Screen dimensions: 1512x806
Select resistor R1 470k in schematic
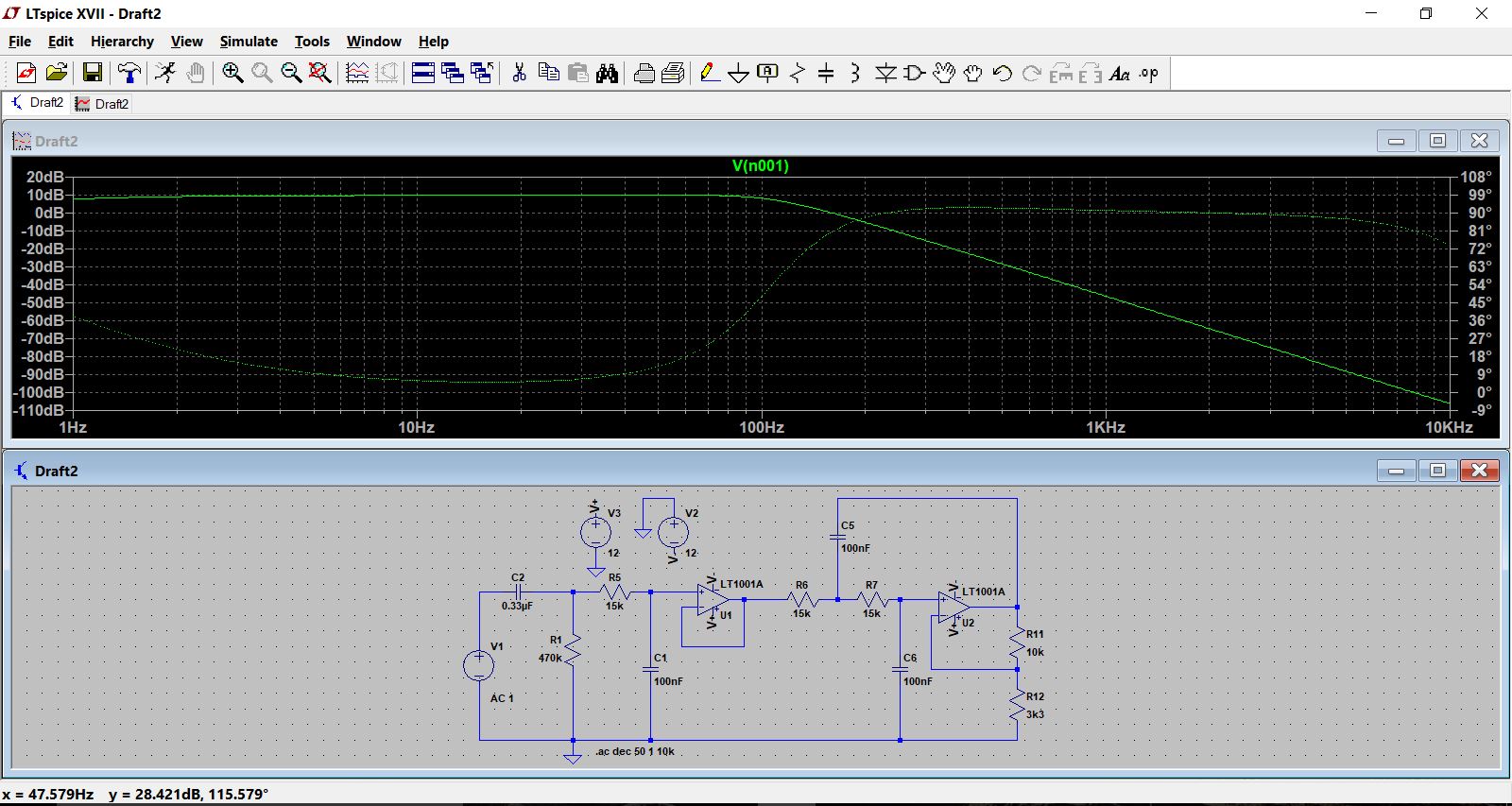pyautogui.click(x=573, y=651)
